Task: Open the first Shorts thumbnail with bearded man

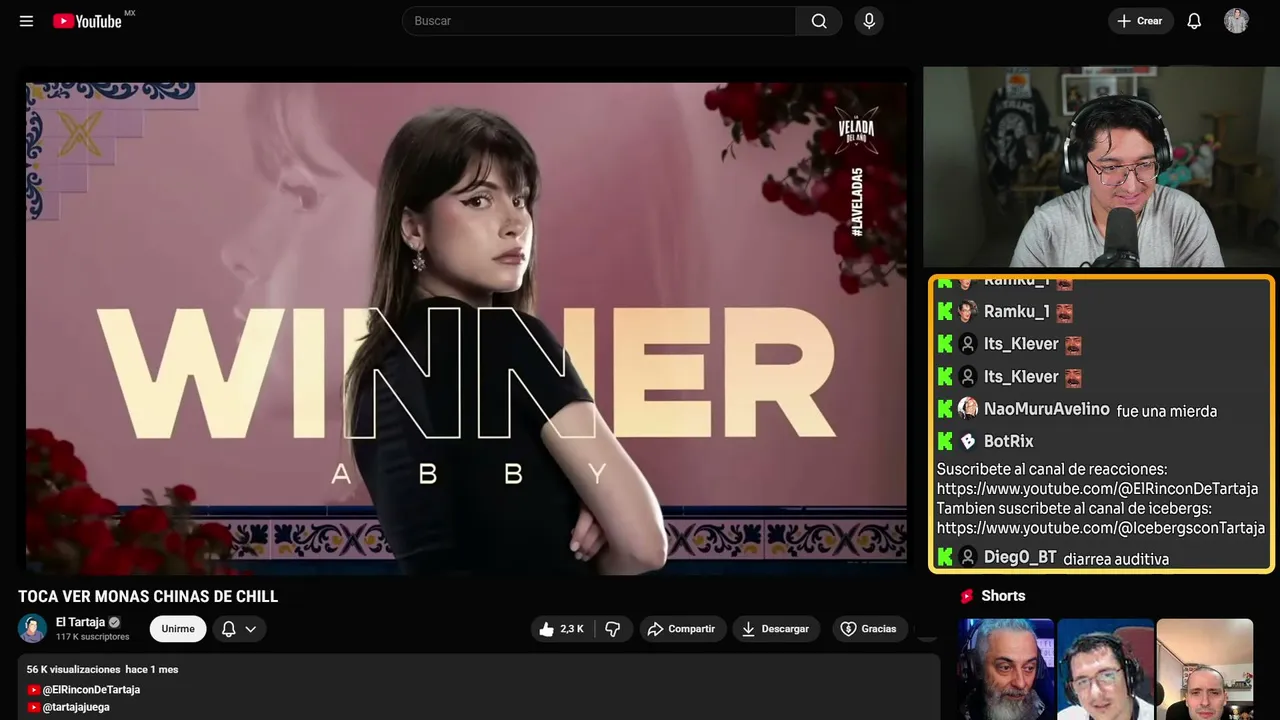Action: 1006,669
